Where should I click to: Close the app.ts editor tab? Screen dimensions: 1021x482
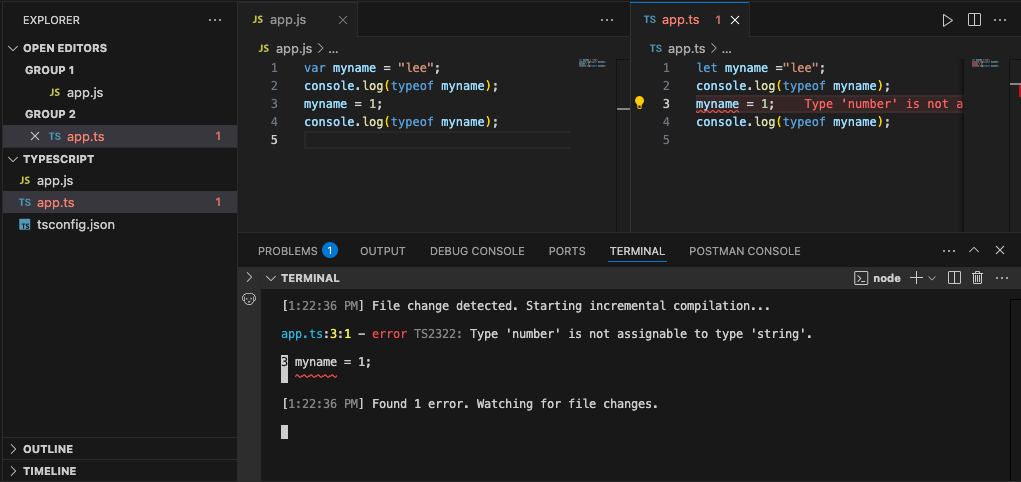pos(736,20)
